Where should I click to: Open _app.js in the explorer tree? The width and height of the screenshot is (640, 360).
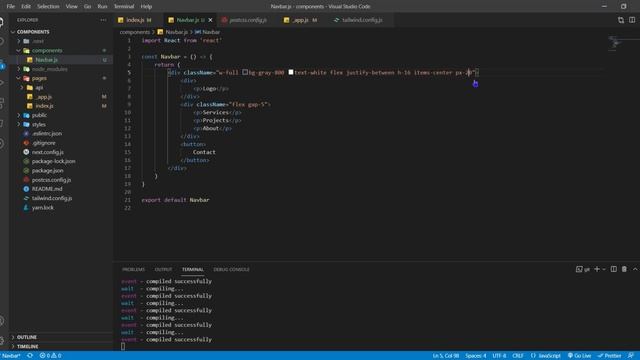[44, 97]
